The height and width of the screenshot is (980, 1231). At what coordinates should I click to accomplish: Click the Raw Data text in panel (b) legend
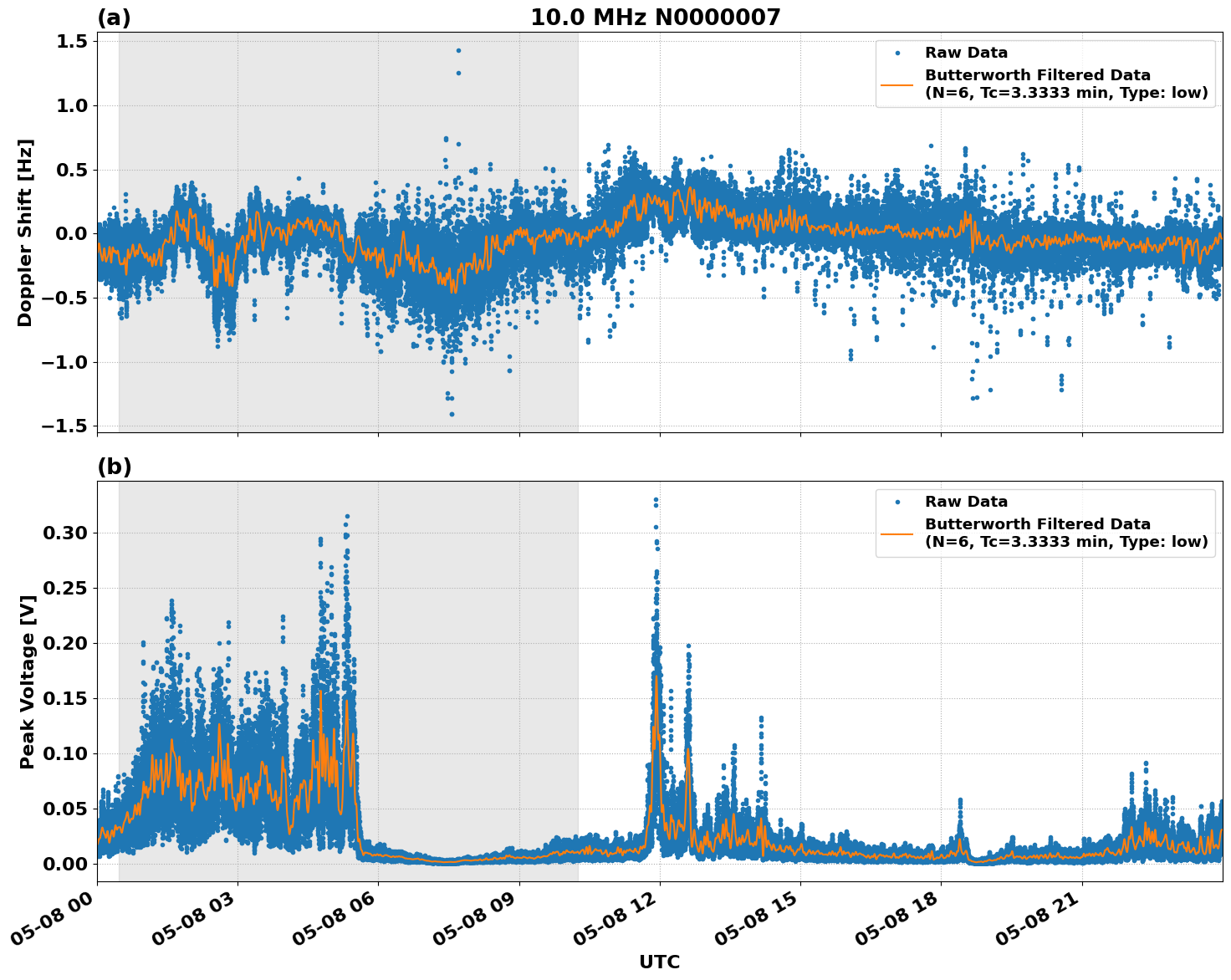966,503
